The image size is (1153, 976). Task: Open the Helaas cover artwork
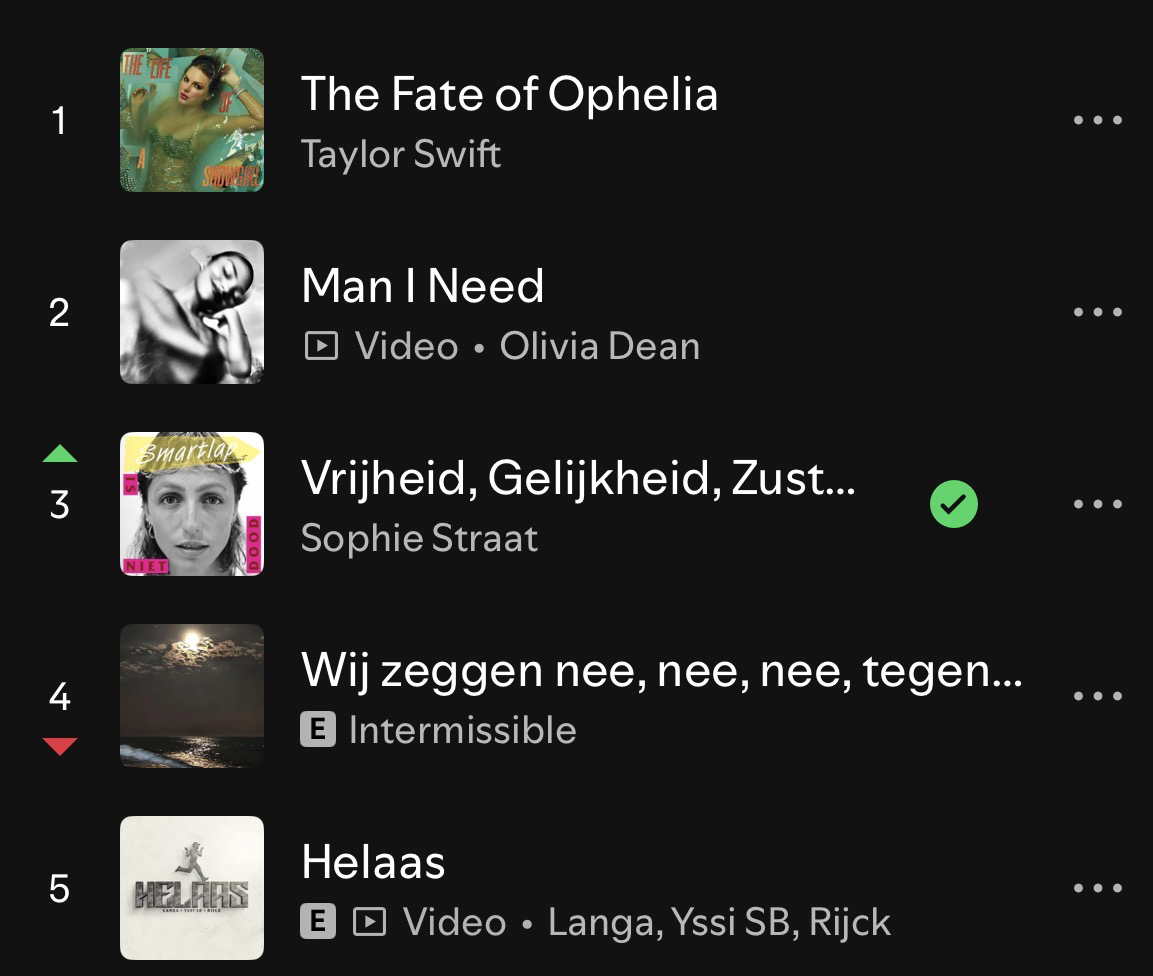pos(192,888)
